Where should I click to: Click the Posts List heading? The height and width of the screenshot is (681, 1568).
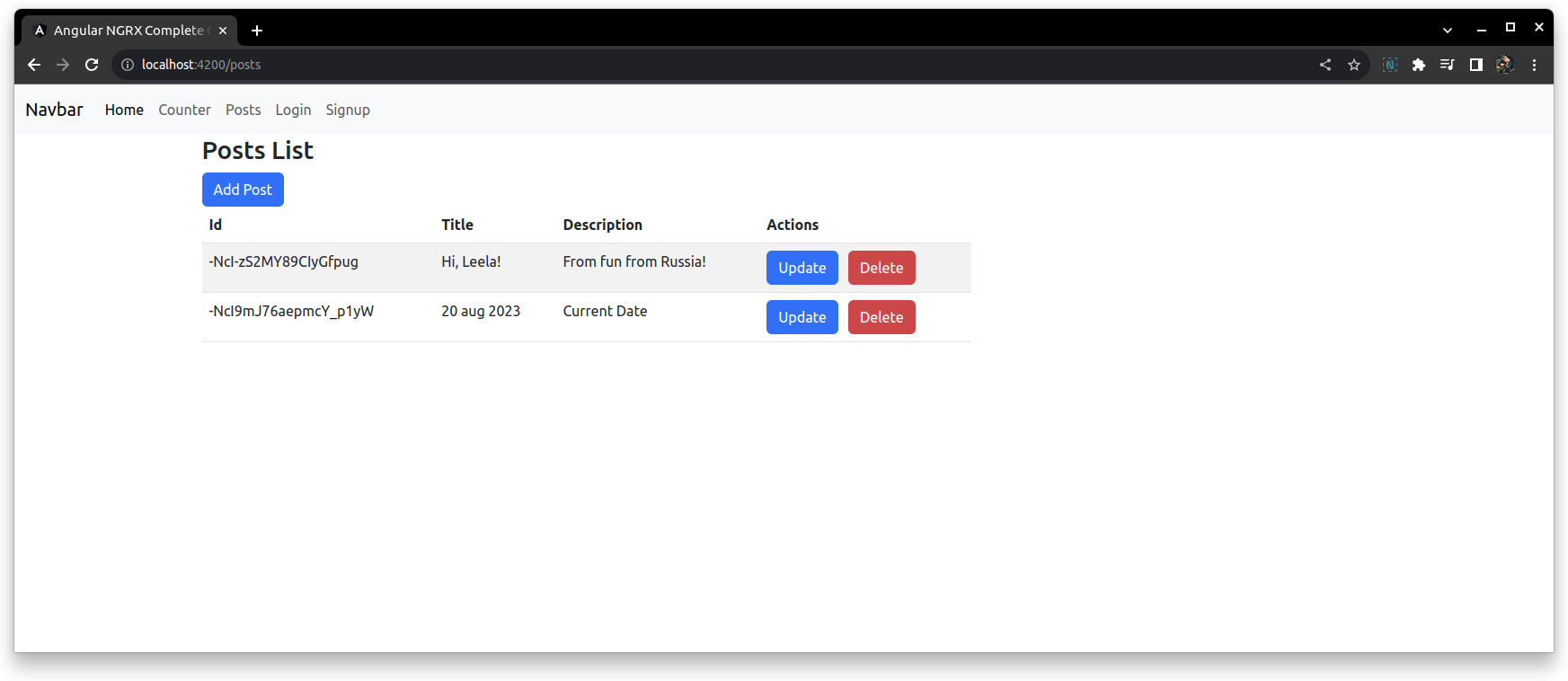click(258, 150)
